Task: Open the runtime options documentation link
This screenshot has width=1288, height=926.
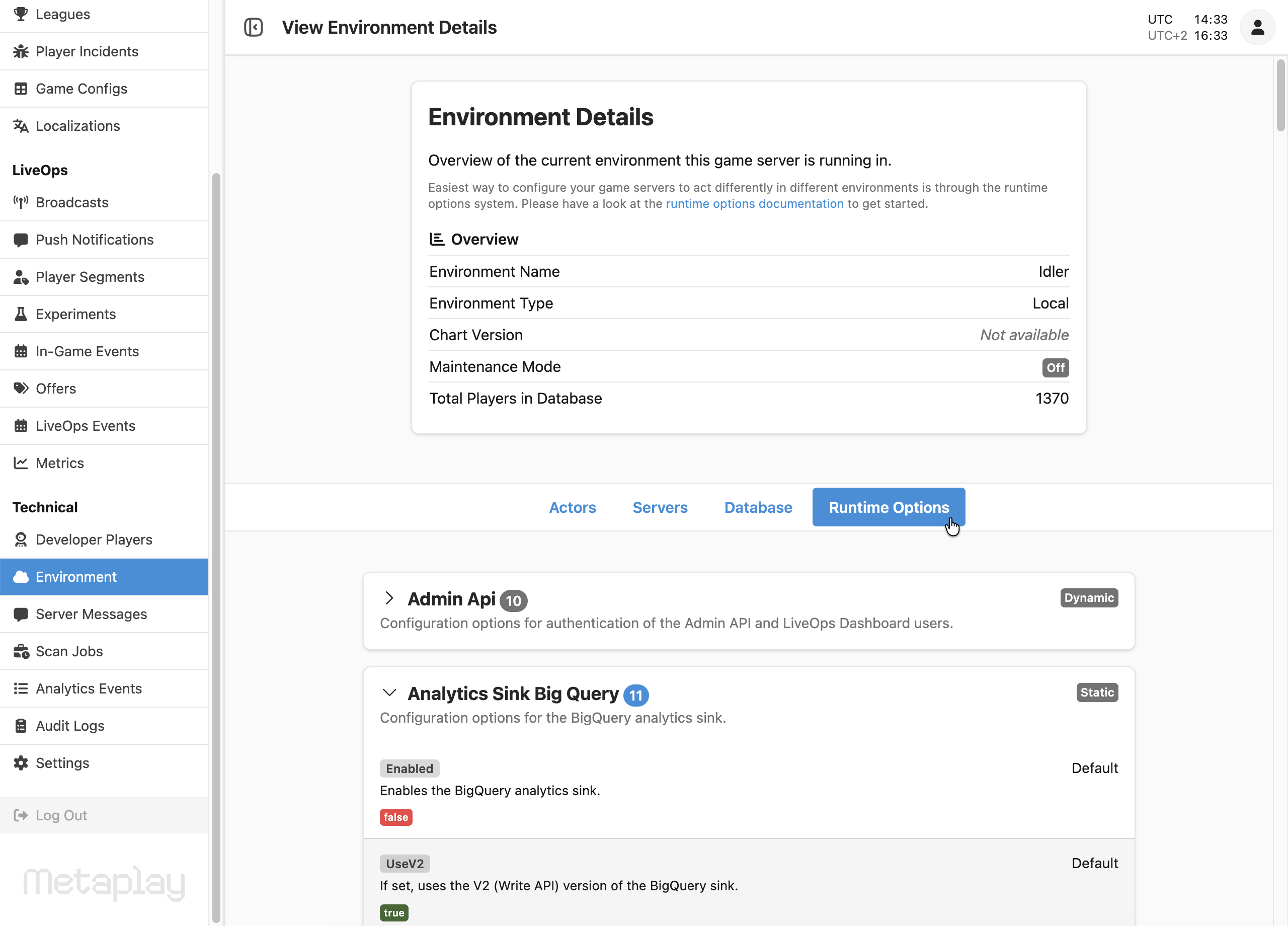Action: pos(755,203)
